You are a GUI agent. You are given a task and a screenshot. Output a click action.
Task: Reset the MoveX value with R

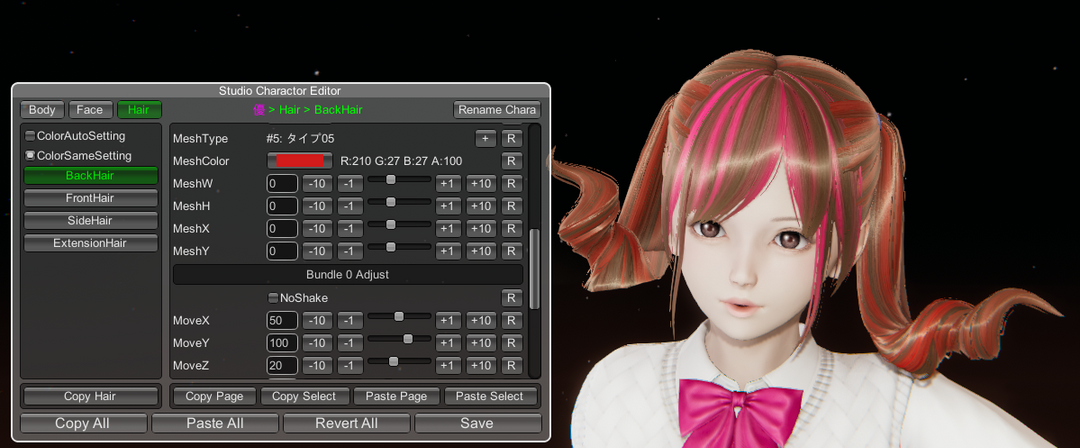511,321
